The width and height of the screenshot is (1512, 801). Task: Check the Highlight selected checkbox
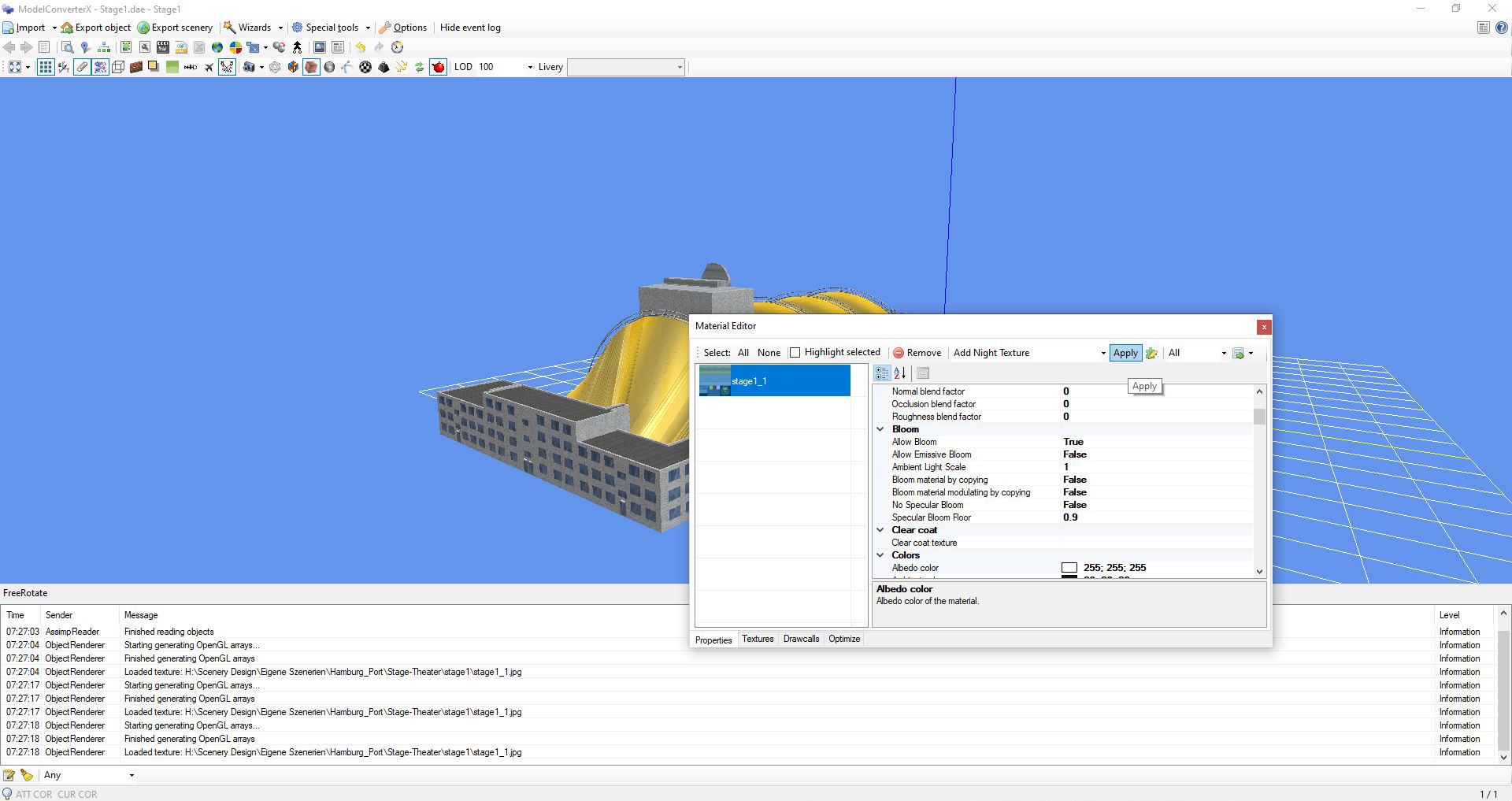(x=795, y=353)
